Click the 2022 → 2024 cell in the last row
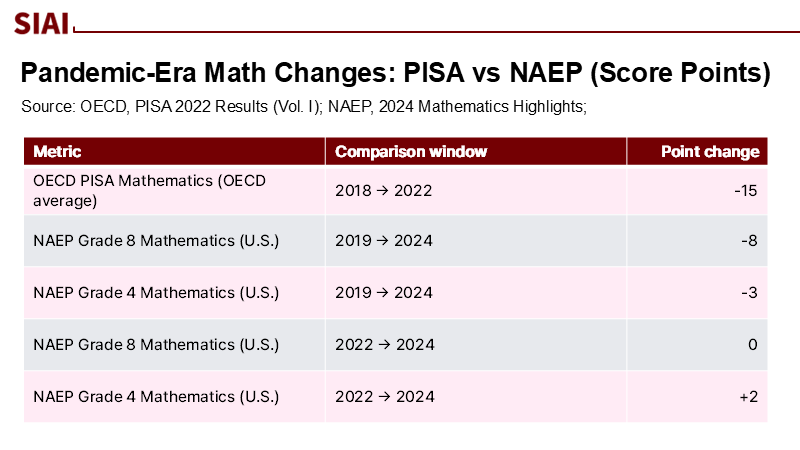 tap(385, 396)
